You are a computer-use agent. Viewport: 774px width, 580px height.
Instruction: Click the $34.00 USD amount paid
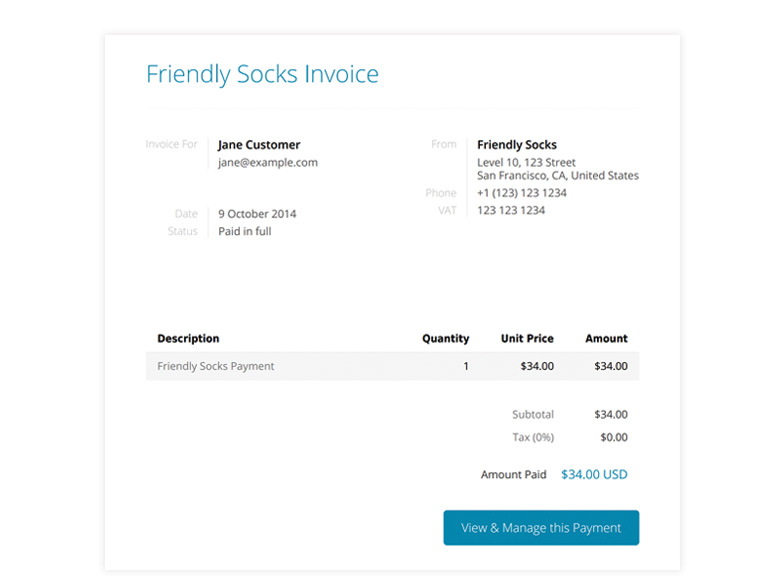[x=594, y=474]
